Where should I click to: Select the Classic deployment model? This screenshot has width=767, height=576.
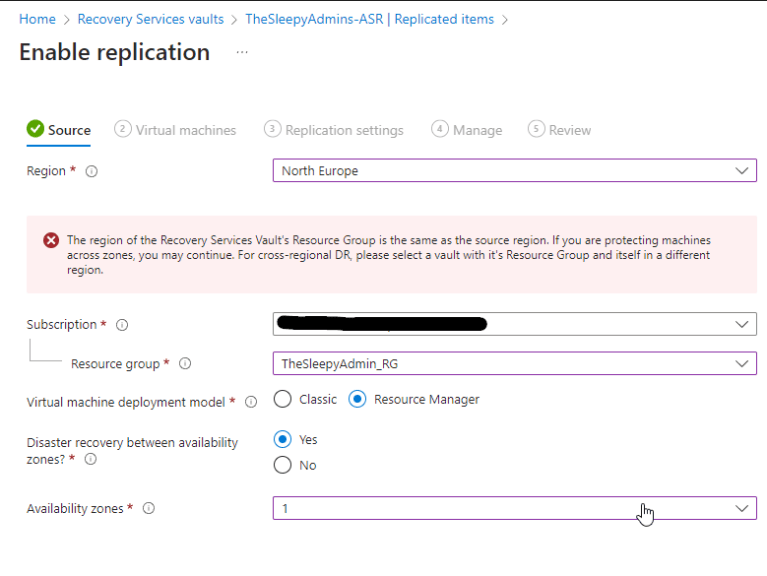coord(282,399)
